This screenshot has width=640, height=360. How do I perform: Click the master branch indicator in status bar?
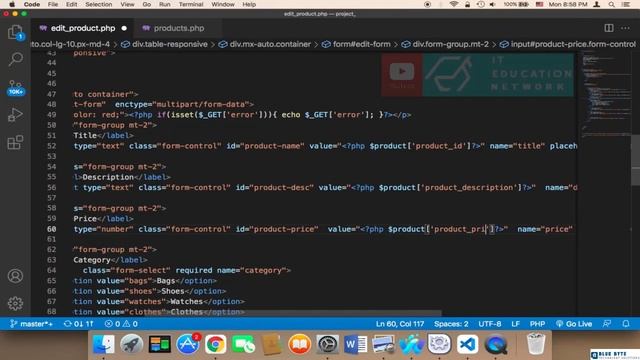coord(31,324)
